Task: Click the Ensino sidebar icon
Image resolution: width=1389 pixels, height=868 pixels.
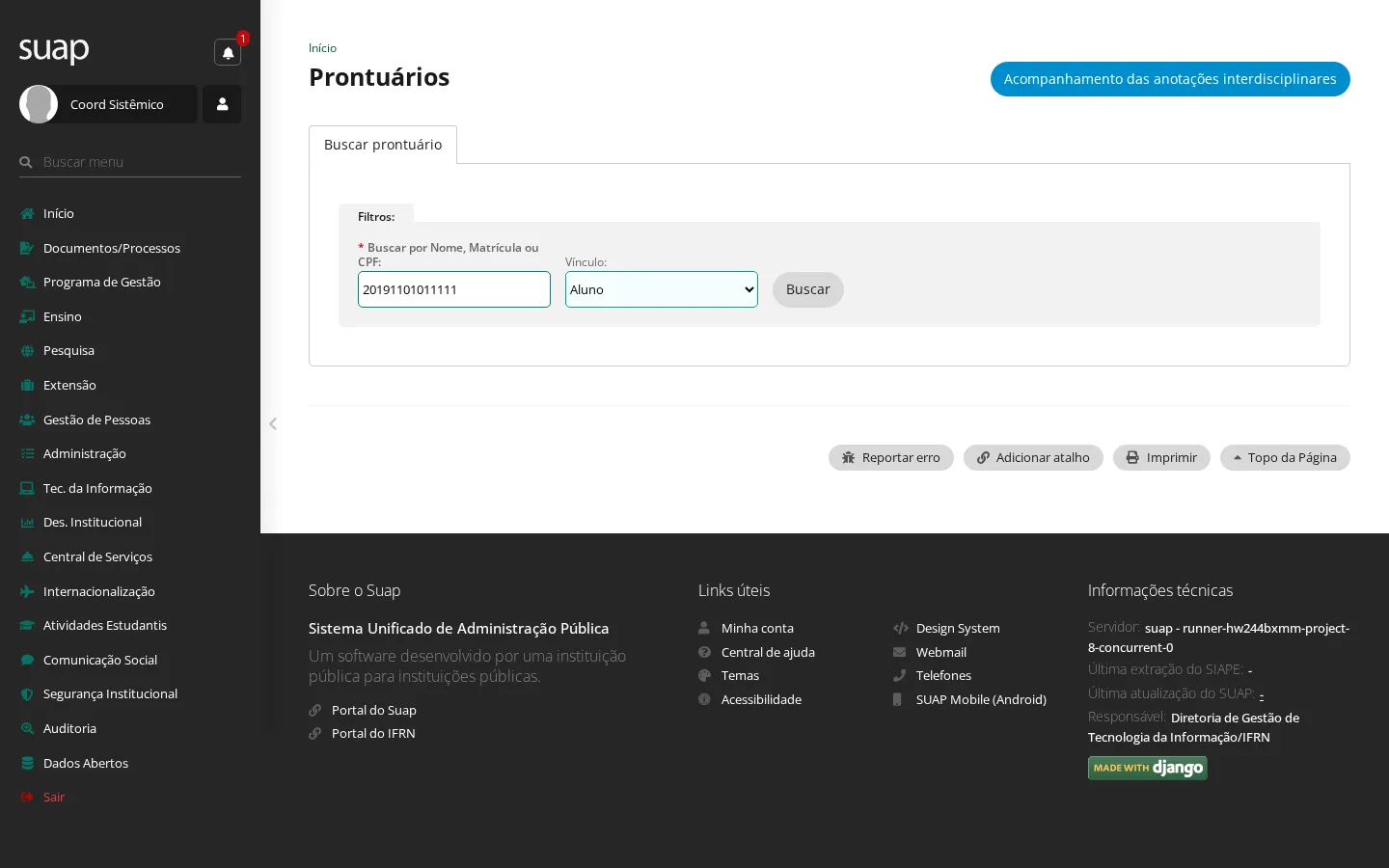Action: tap(27, 316)
